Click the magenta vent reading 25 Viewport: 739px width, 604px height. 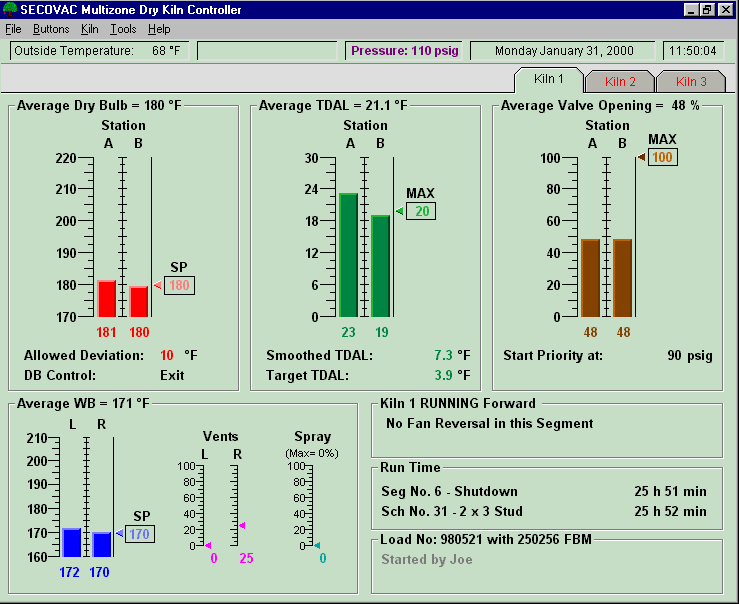(x=246, y=558)
